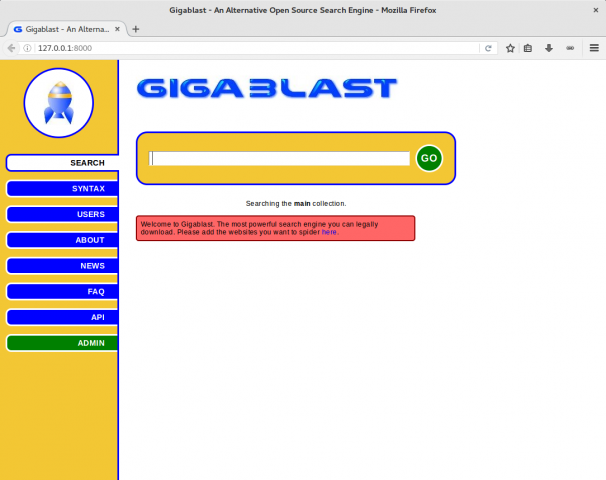This screenshot has width=606, height=480.
Task: Bookmark this page using the star icon
Action: click(510, 48)
